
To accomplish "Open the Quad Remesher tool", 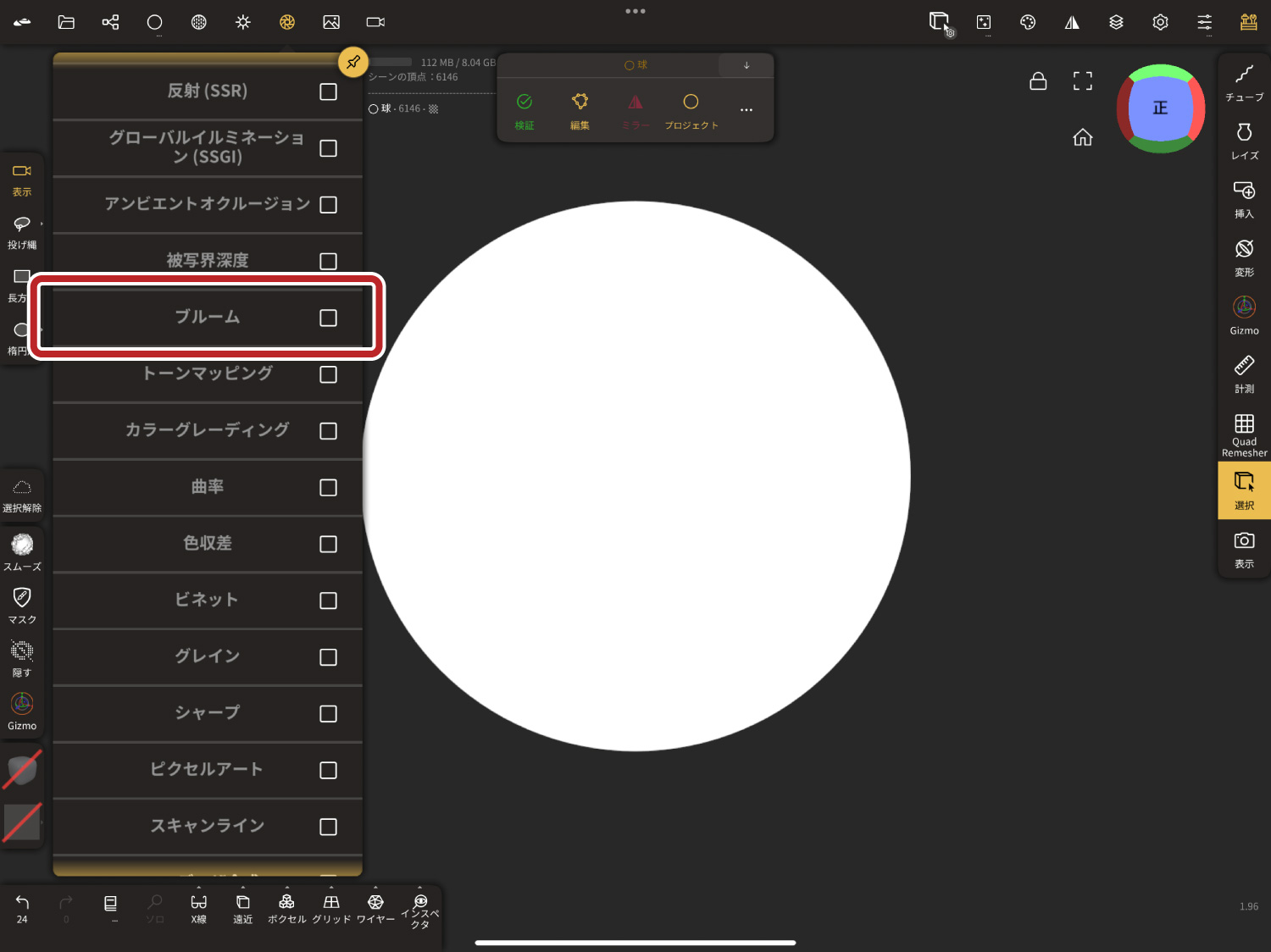I will 1243,434.
